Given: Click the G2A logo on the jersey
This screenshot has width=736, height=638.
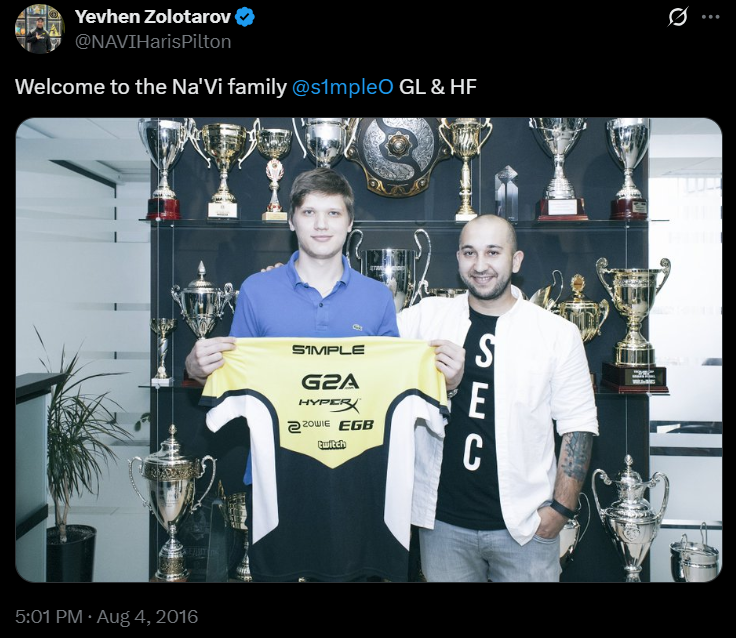Looking at the screenshot, I should coord(330,382).
